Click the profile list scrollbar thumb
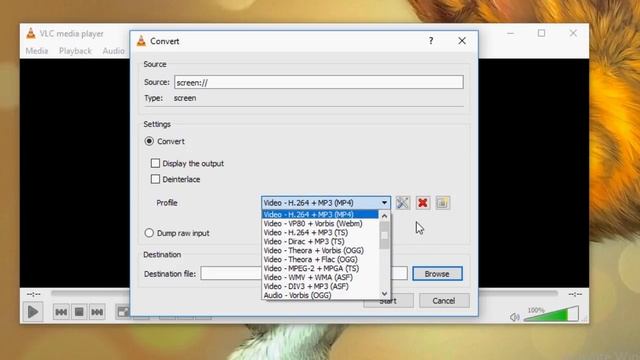 384,235
